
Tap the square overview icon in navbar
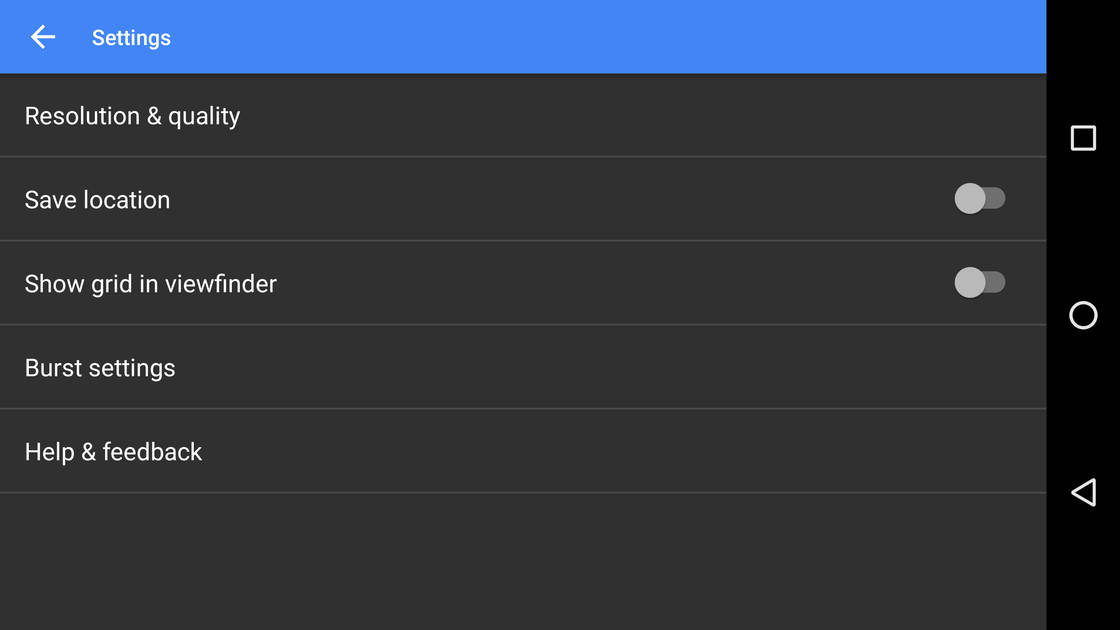(1082, 138)
